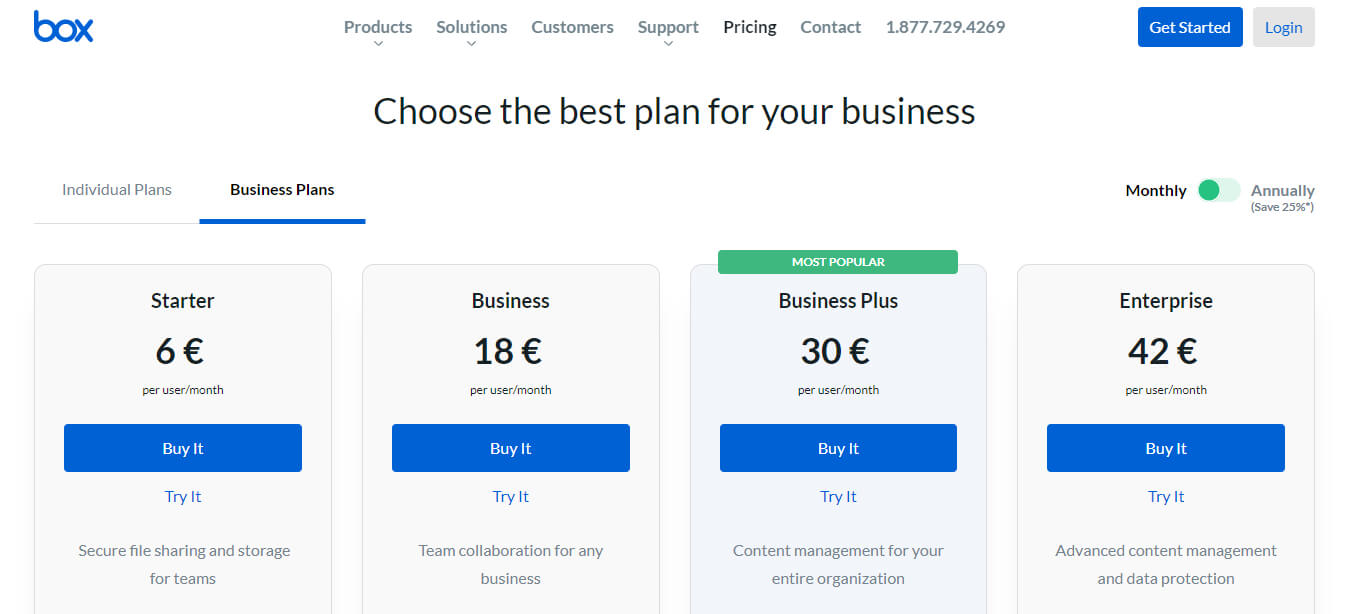Try the Starter plan link
This screenshot has width=1347, height=614.
[x=183, y=497]
